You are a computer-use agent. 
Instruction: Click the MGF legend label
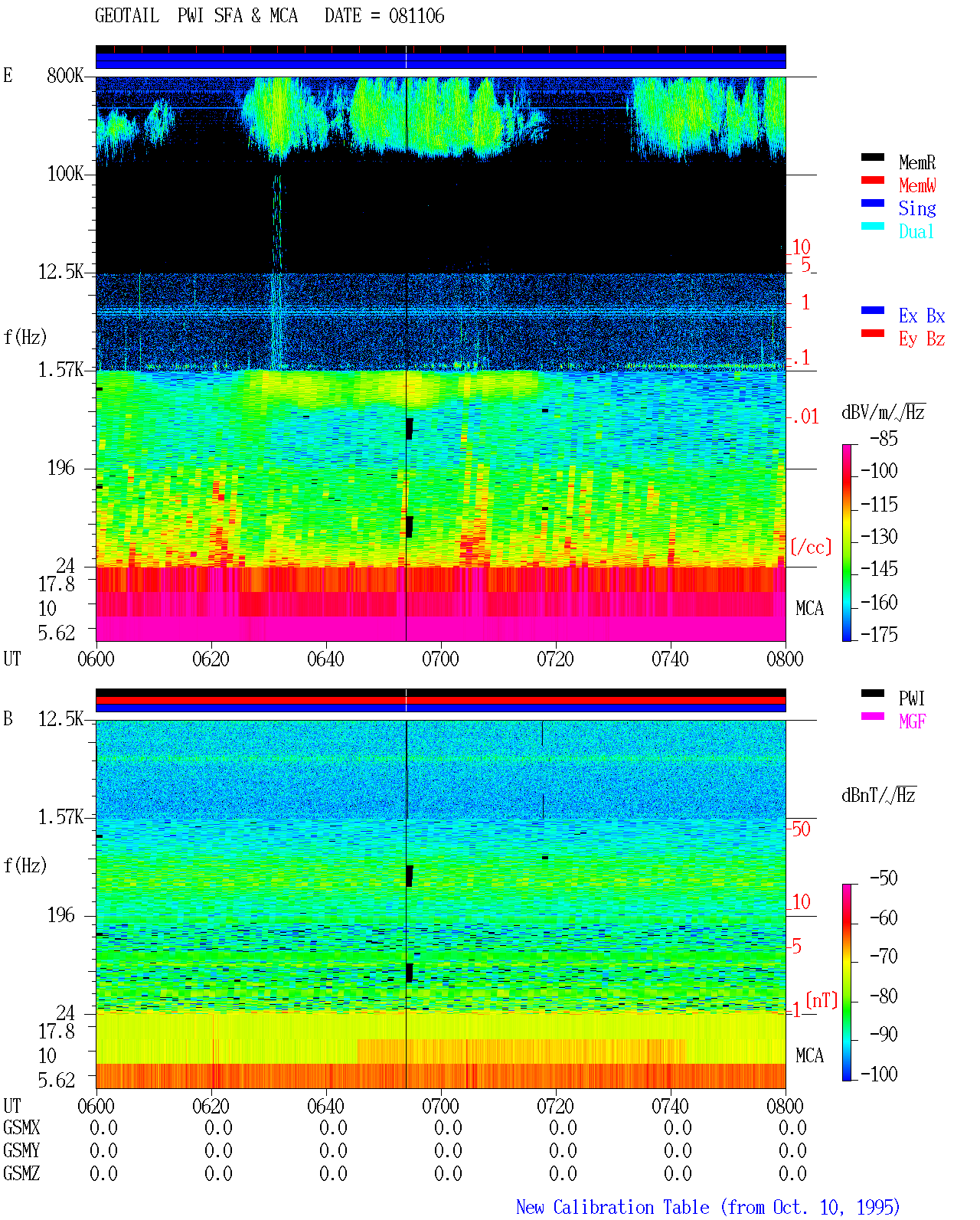(913, 721)
